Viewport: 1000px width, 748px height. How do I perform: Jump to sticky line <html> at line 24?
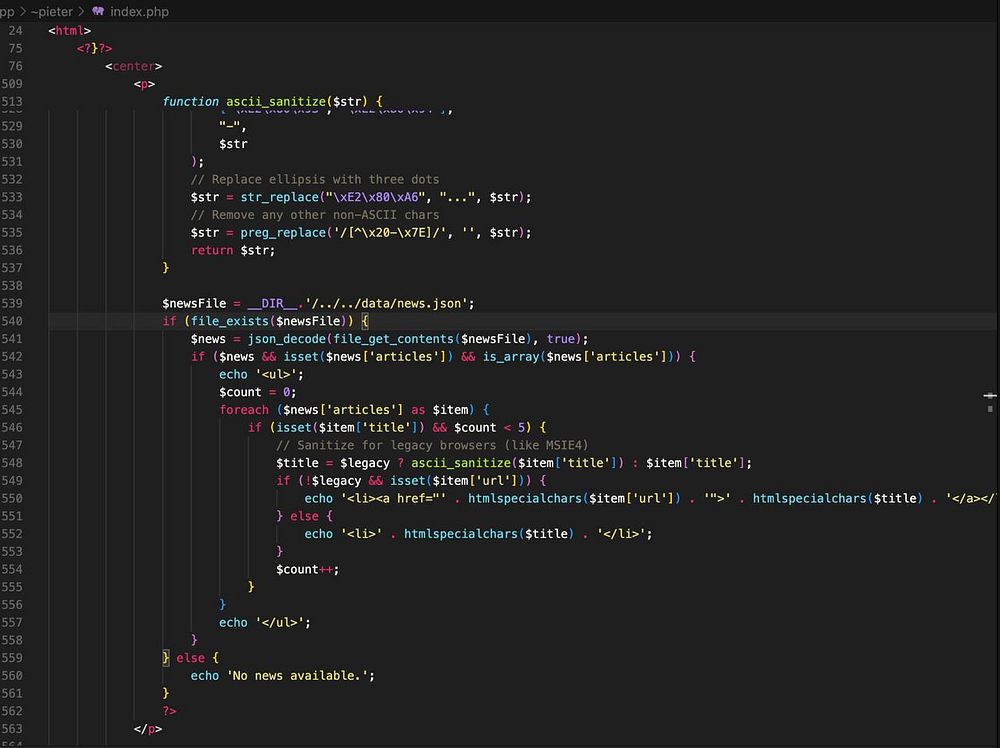point(70,31)
